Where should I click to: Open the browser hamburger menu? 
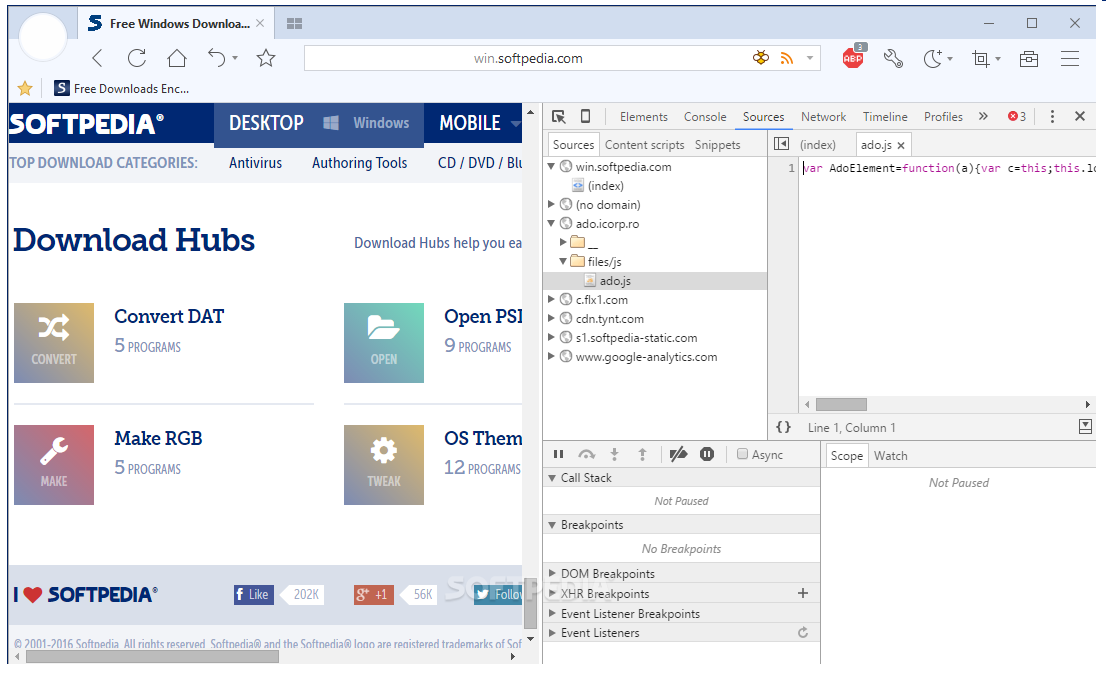click(x=1070, y=59)
